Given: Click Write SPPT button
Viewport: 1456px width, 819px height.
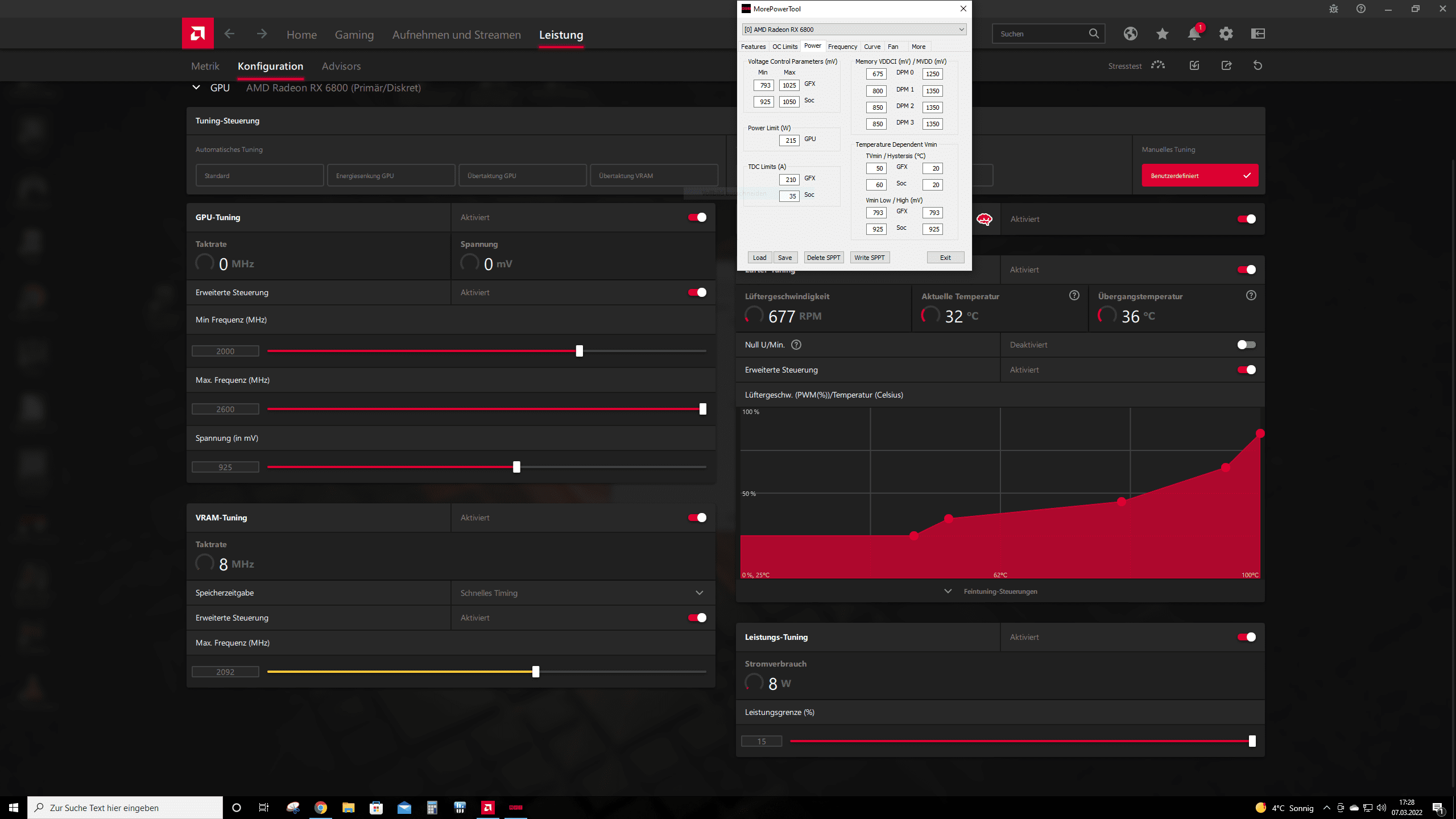Looking at the screenshot, I should point(870,258).
